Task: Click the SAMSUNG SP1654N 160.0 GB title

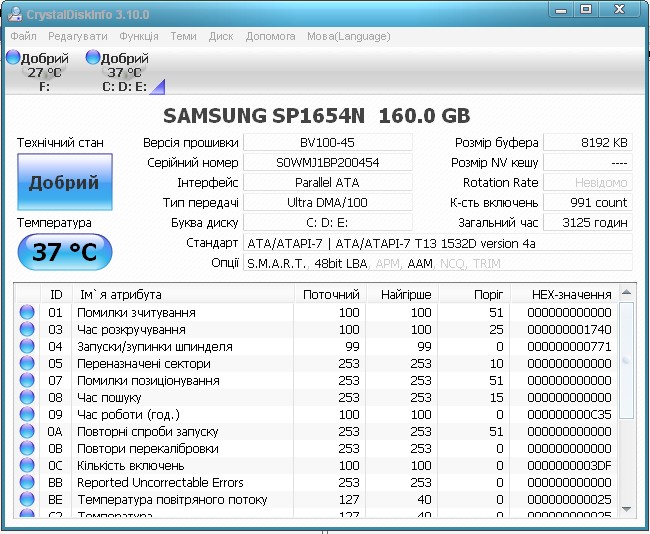Action: (317, 116)
